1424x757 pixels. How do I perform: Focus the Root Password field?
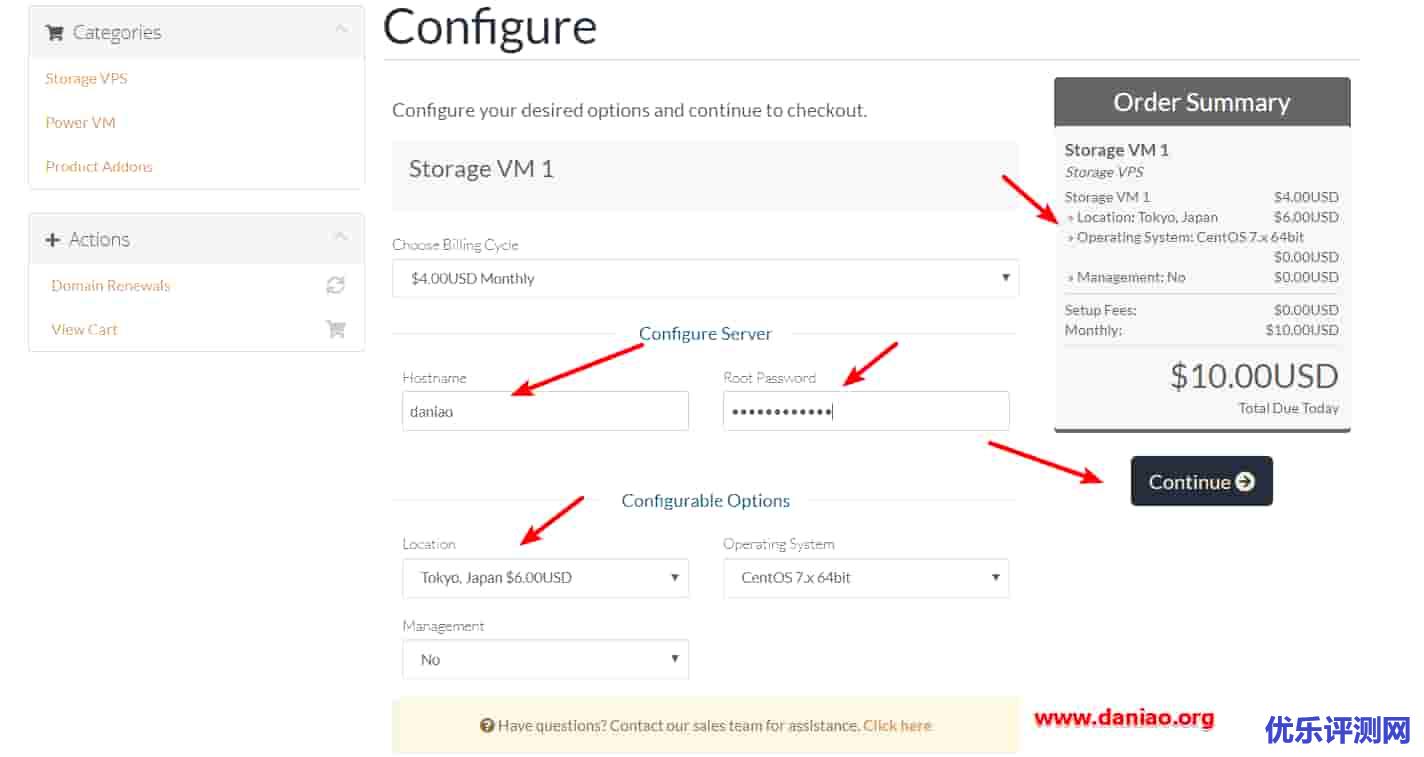(x=866, y=411)
